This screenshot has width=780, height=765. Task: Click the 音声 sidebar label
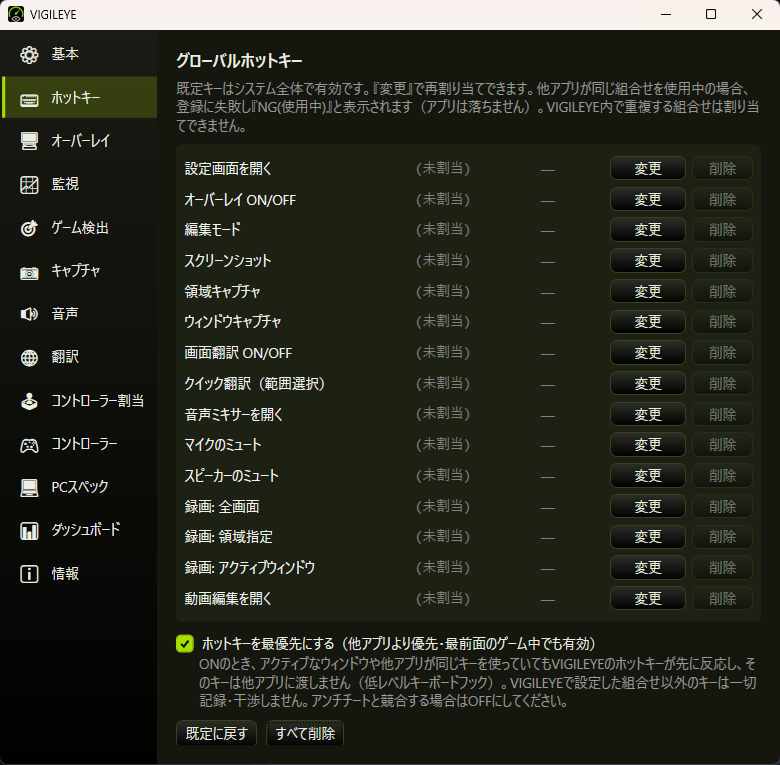click(x=65, y=314)
